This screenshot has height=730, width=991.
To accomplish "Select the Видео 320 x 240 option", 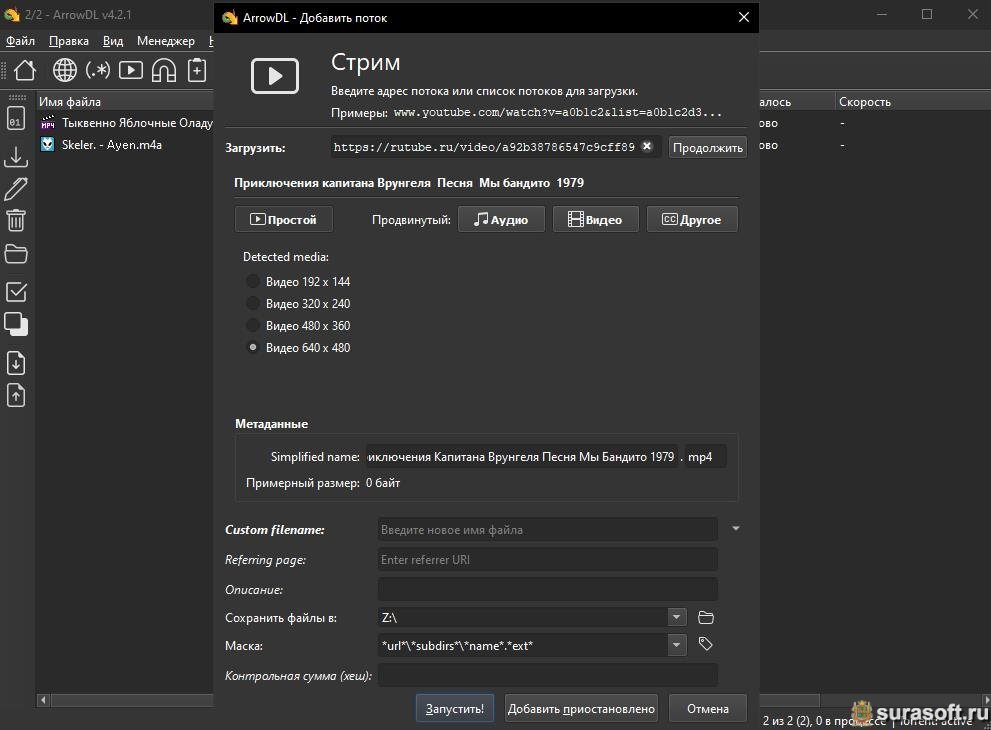I will 254,304.
